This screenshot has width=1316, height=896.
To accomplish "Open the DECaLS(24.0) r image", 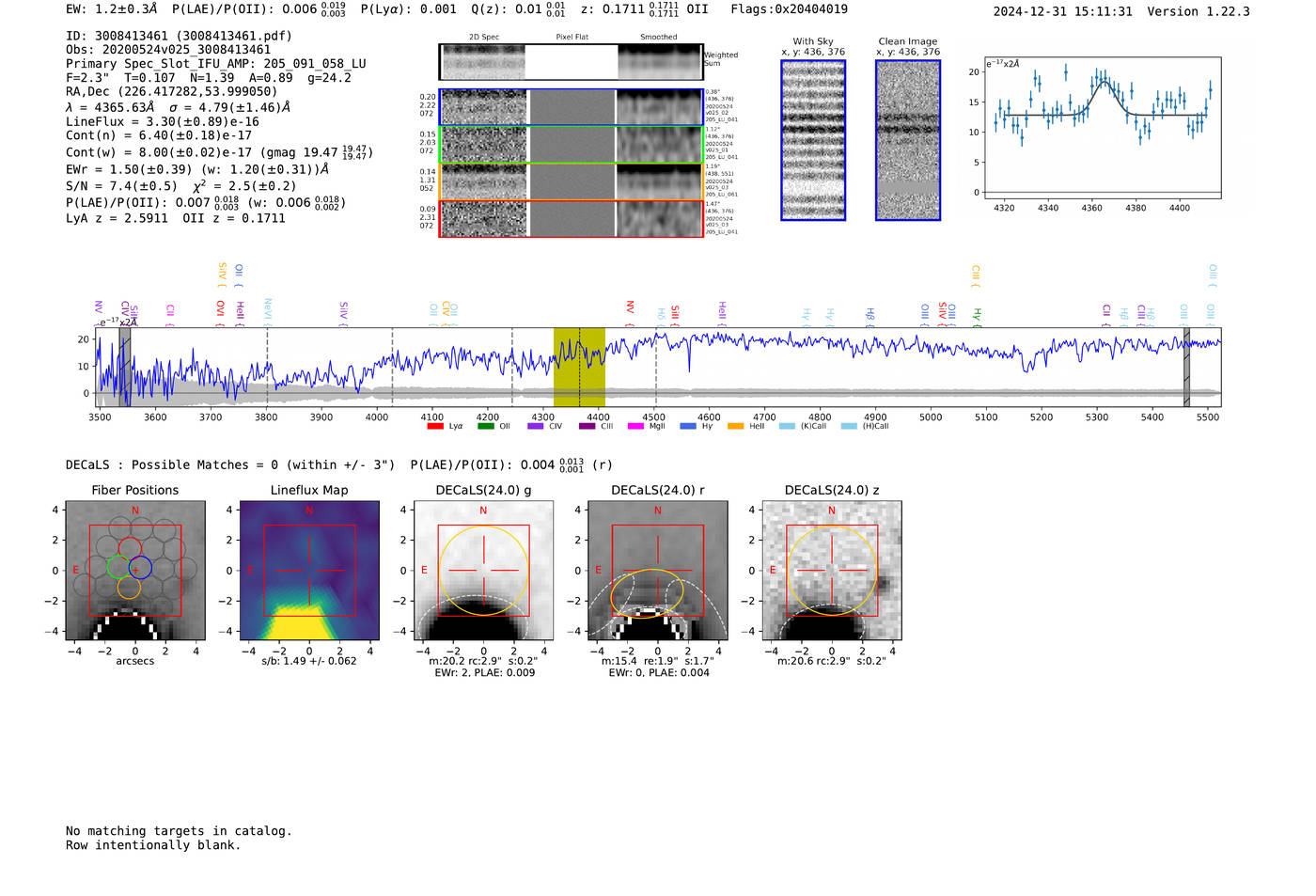I will click(657, 571).
